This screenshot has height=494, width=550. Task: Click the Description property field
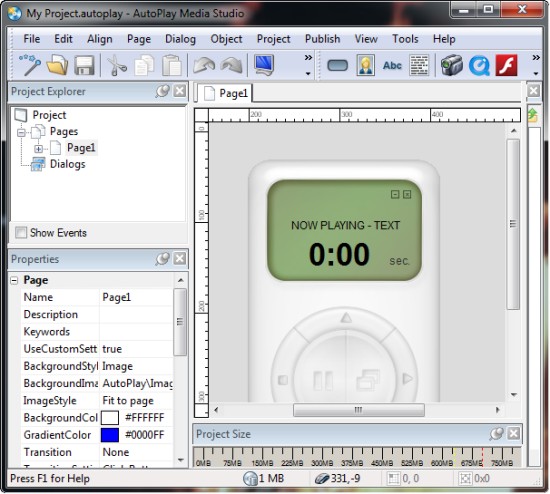[136, 315]
